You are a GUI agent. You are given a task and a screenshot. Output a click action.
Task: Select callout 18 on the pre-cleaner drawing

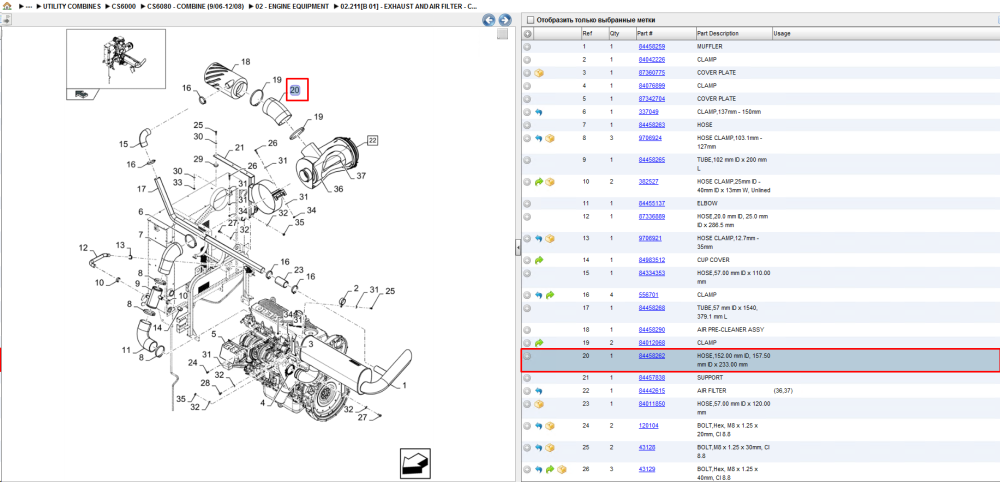(246, 62)
